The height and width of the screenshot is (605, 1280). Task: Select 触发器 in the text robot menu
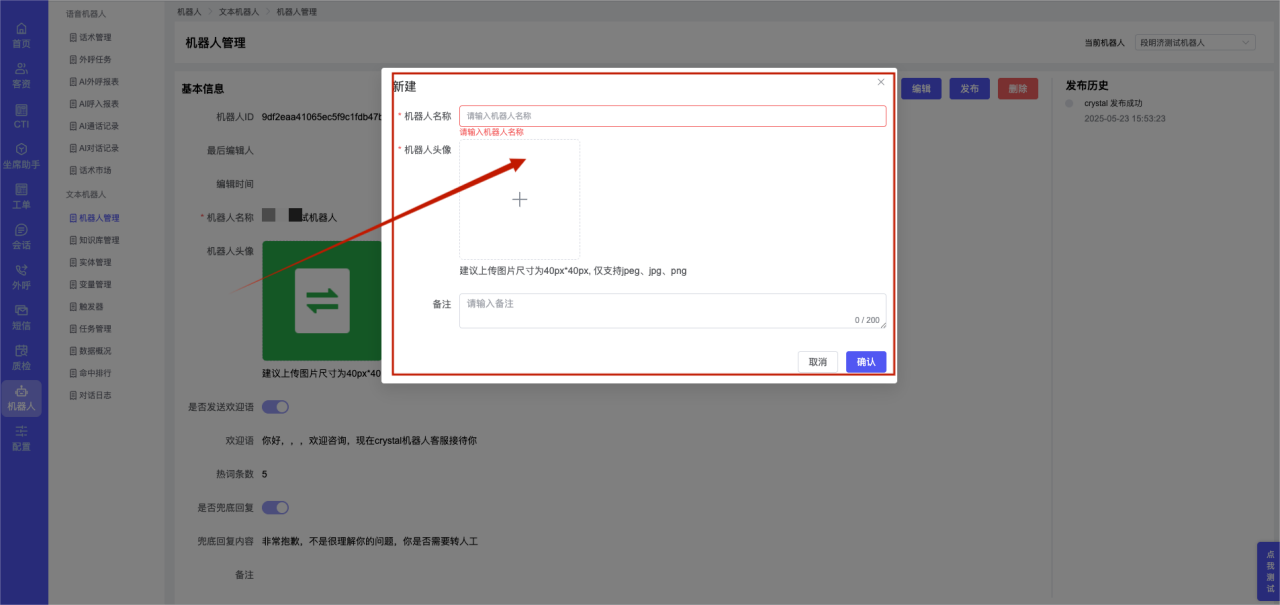point(91,307)
